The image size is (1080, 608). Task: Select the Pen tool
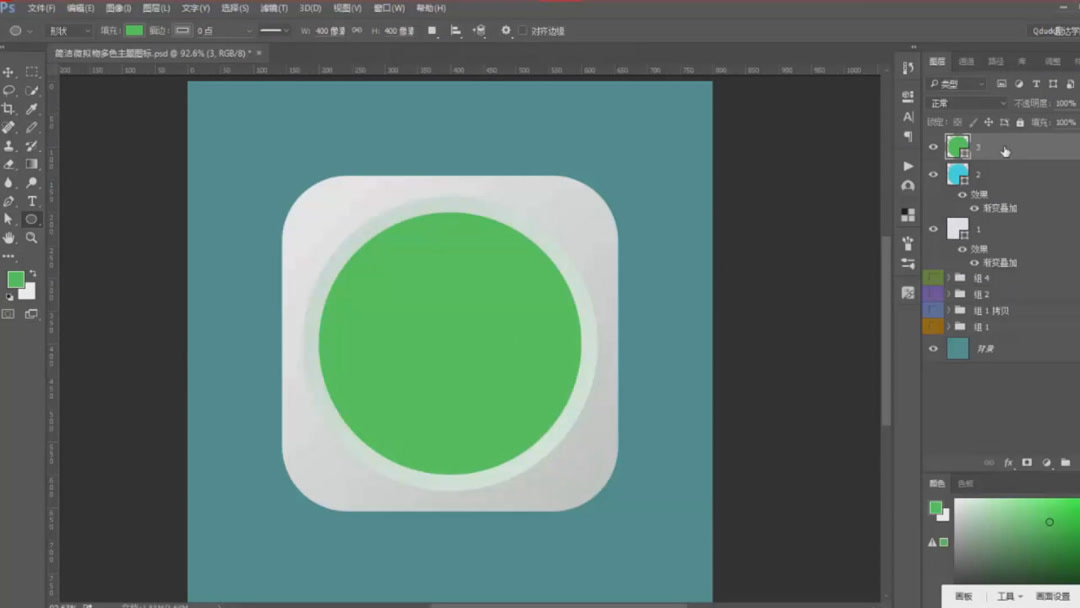[8, 201]
